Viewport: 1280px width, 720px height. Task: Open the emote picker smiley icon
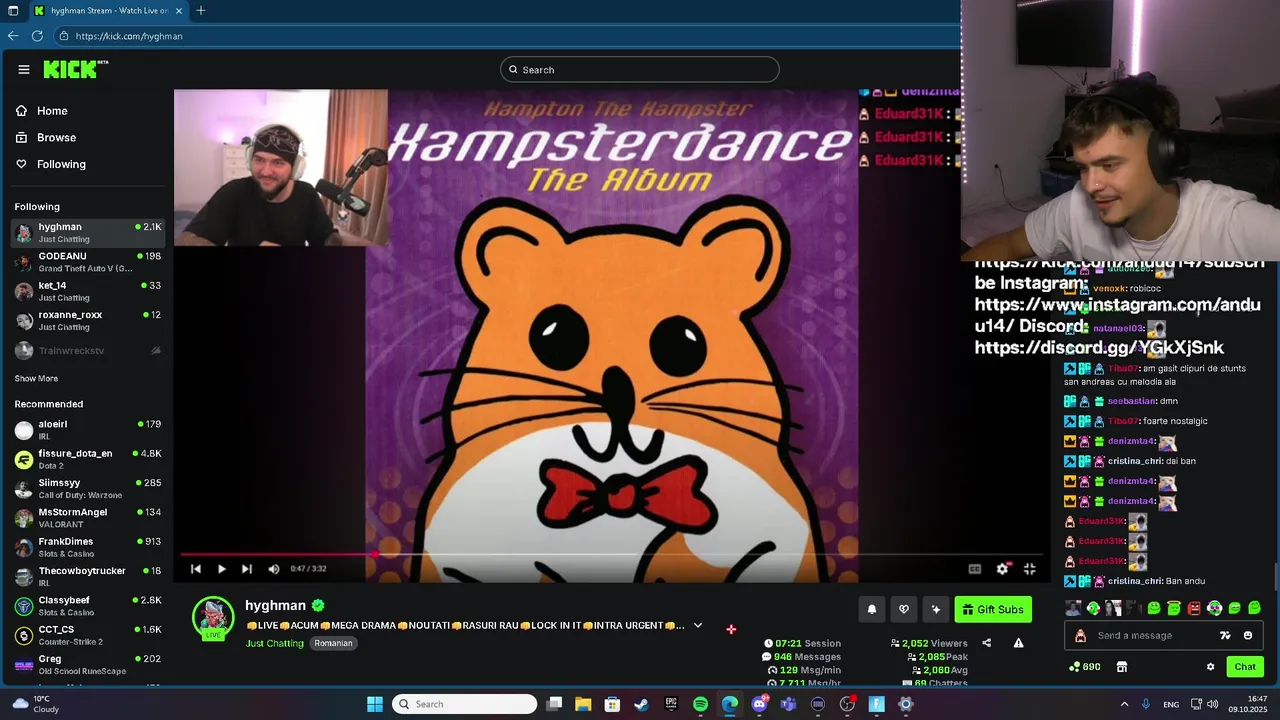pyautogui.click(x=1247, y=636)
